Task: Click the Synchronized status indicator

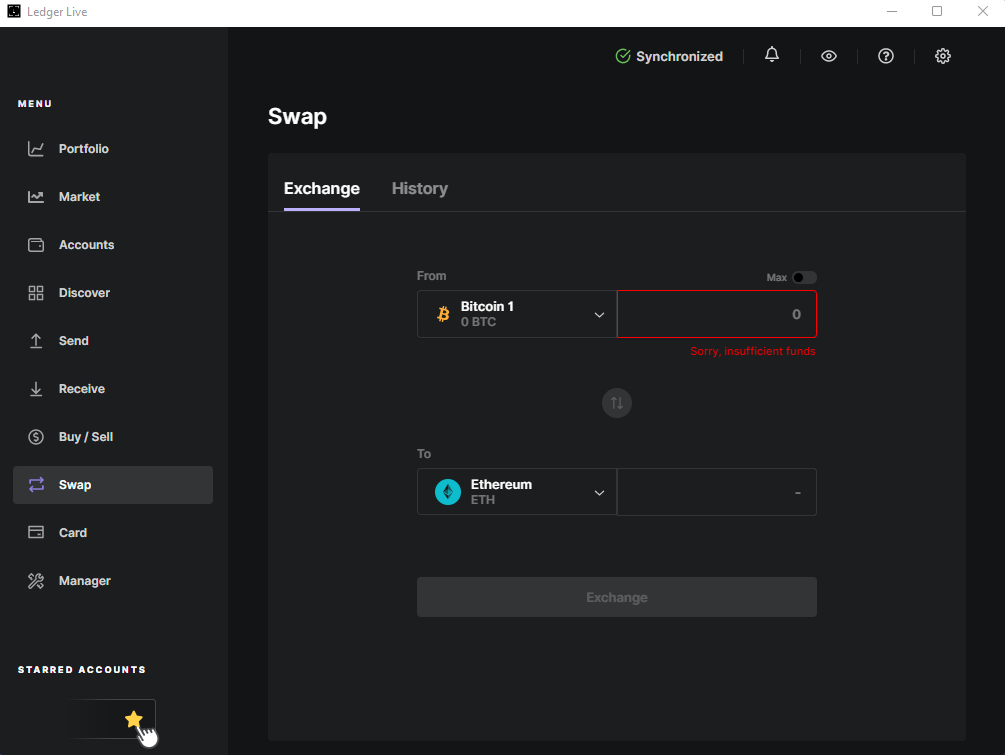Action: point(669,57)
